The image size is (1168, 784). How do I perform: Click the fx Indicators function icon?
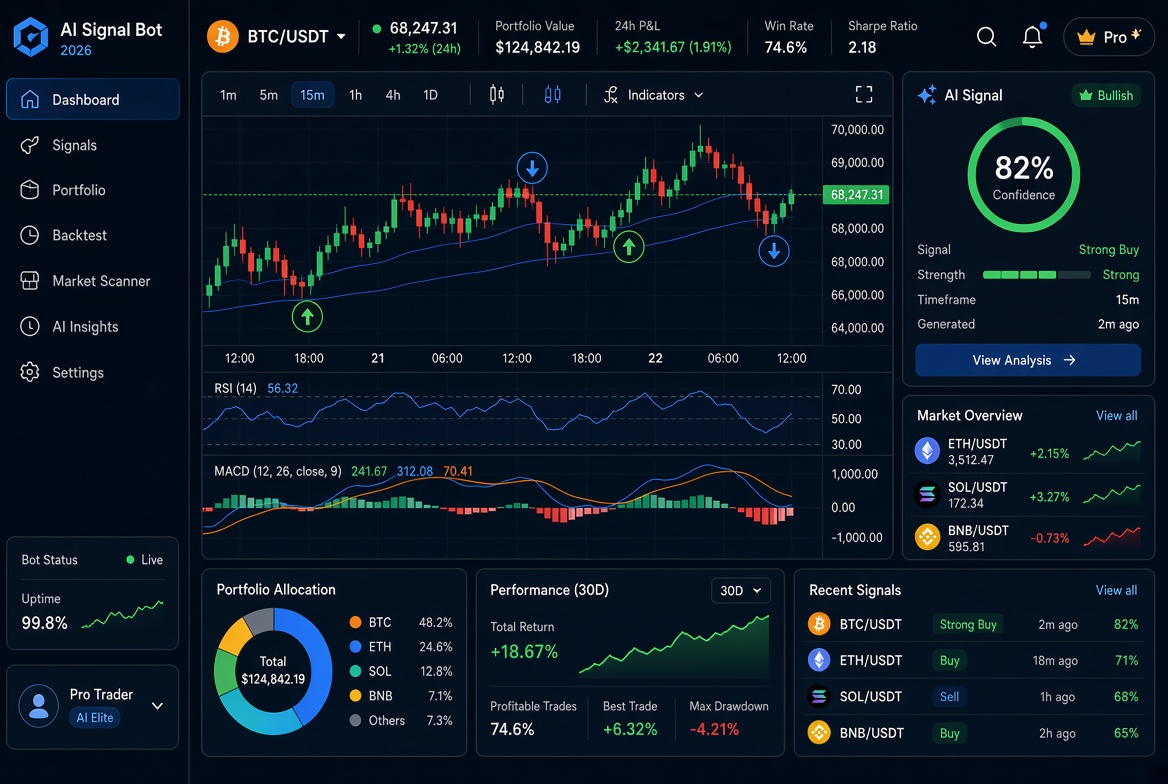pyautogui.click(x=611, y=95)
